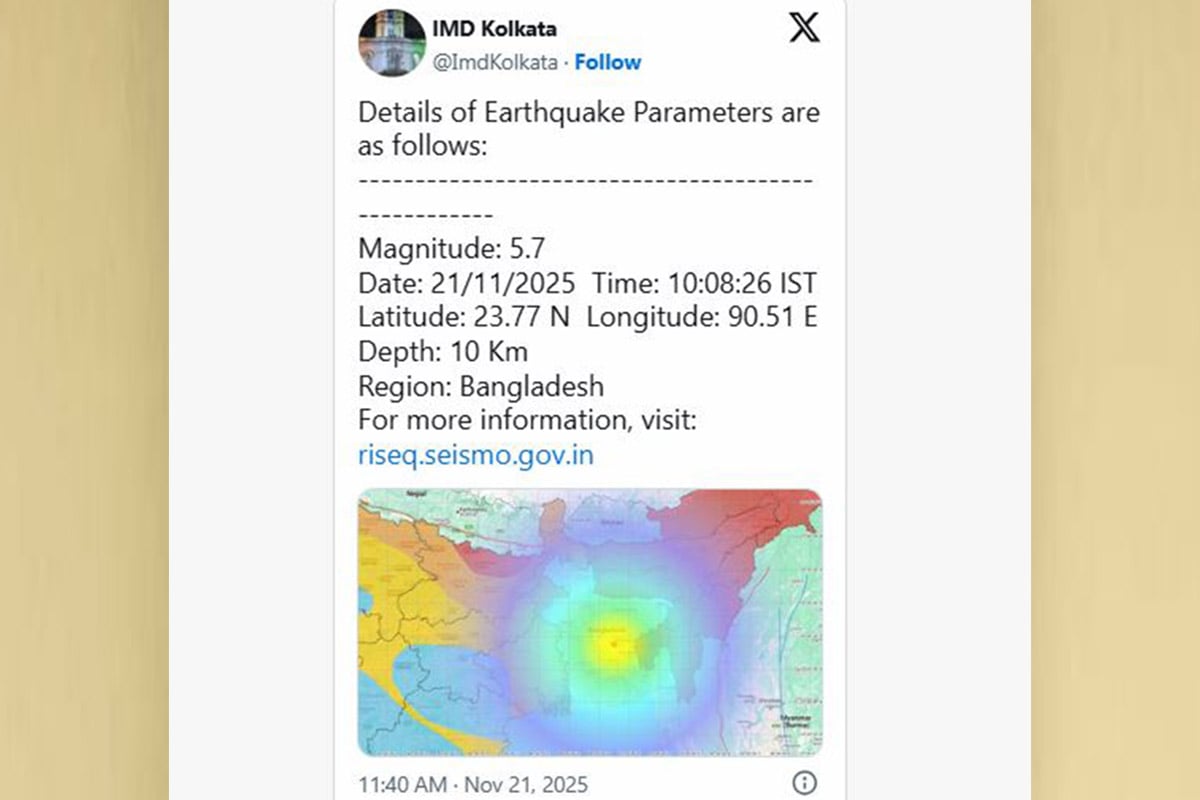Click the IMD Kolkata display name

pyautogui.click(x=495, y=28)
